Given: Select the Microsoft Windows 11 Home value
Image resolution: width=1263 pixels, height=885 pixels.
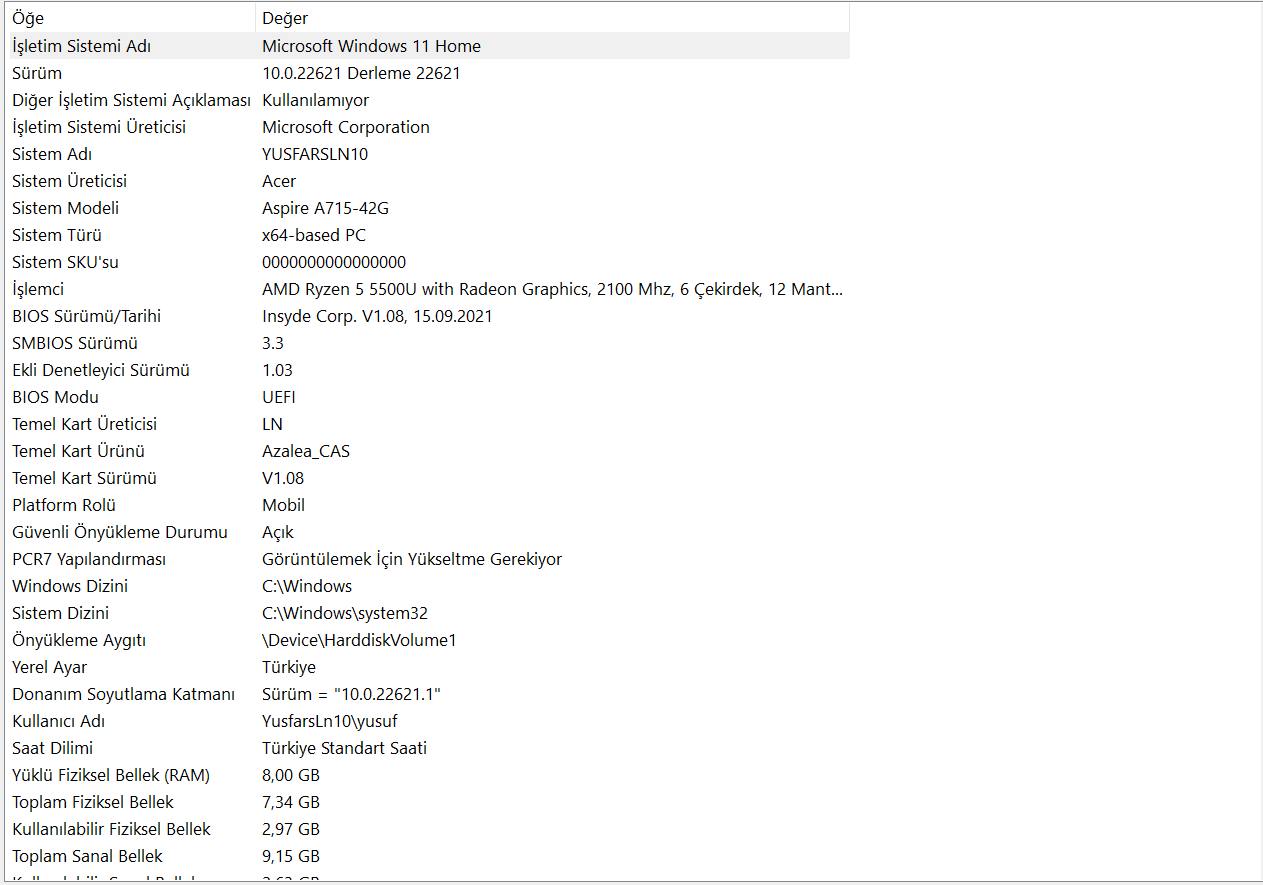Looking at the screenshot, I should click(371, 46).
